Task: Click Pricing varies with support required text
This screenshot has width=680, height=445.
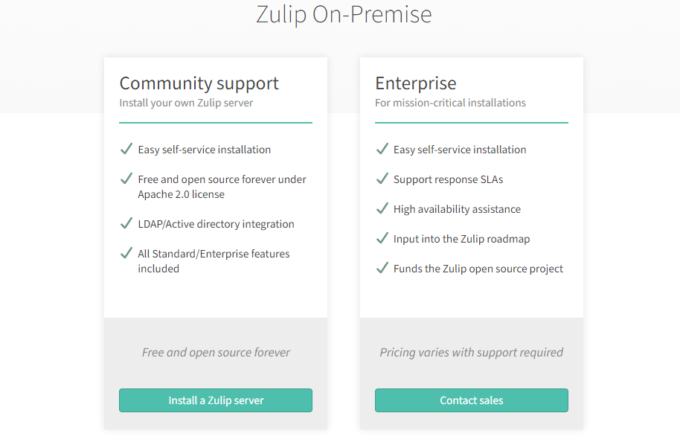Action: pos(471,352)
